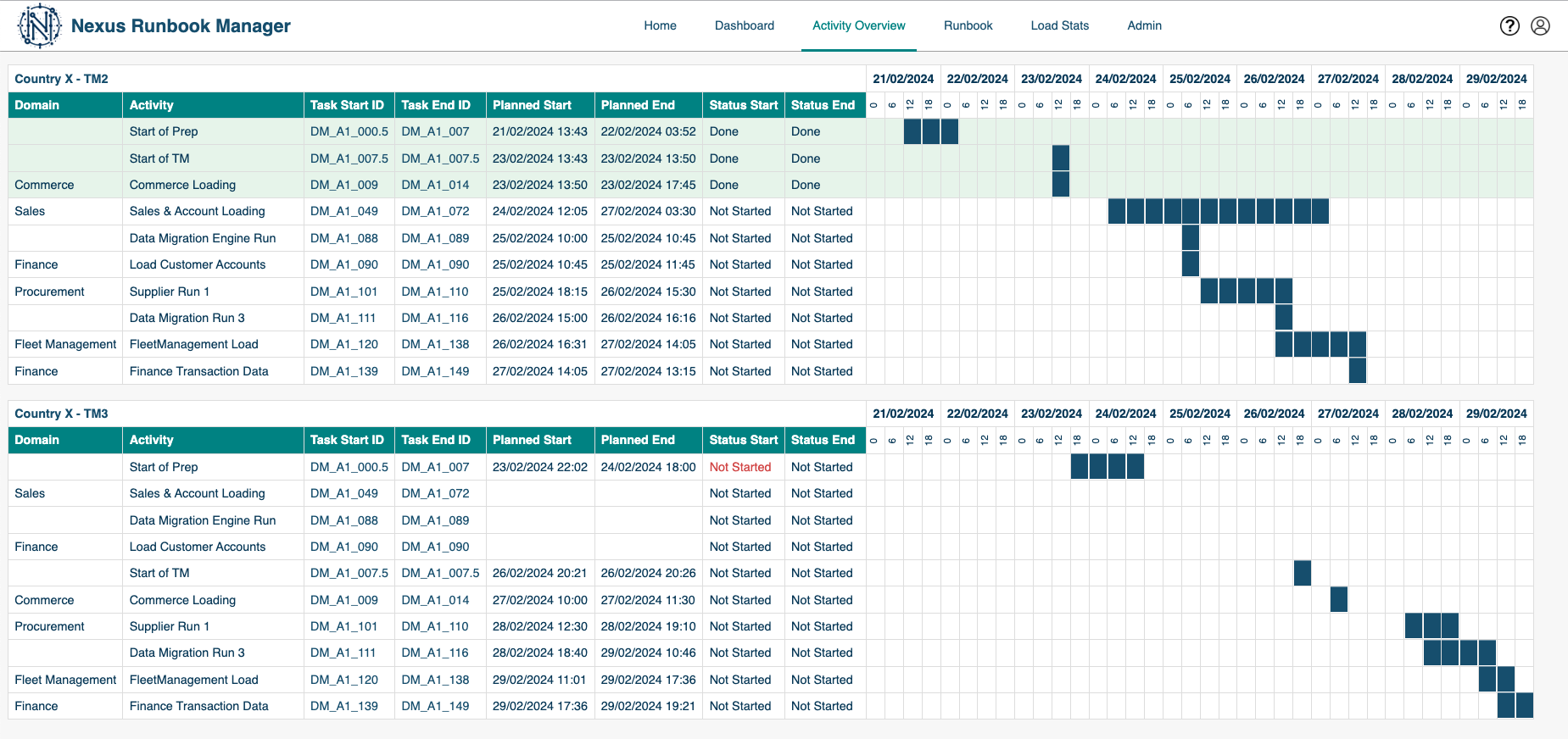Click the TM2 Start of TM Gantt bar
The height and width of the screenshot is (739, 1568).
click(1060, 158)
